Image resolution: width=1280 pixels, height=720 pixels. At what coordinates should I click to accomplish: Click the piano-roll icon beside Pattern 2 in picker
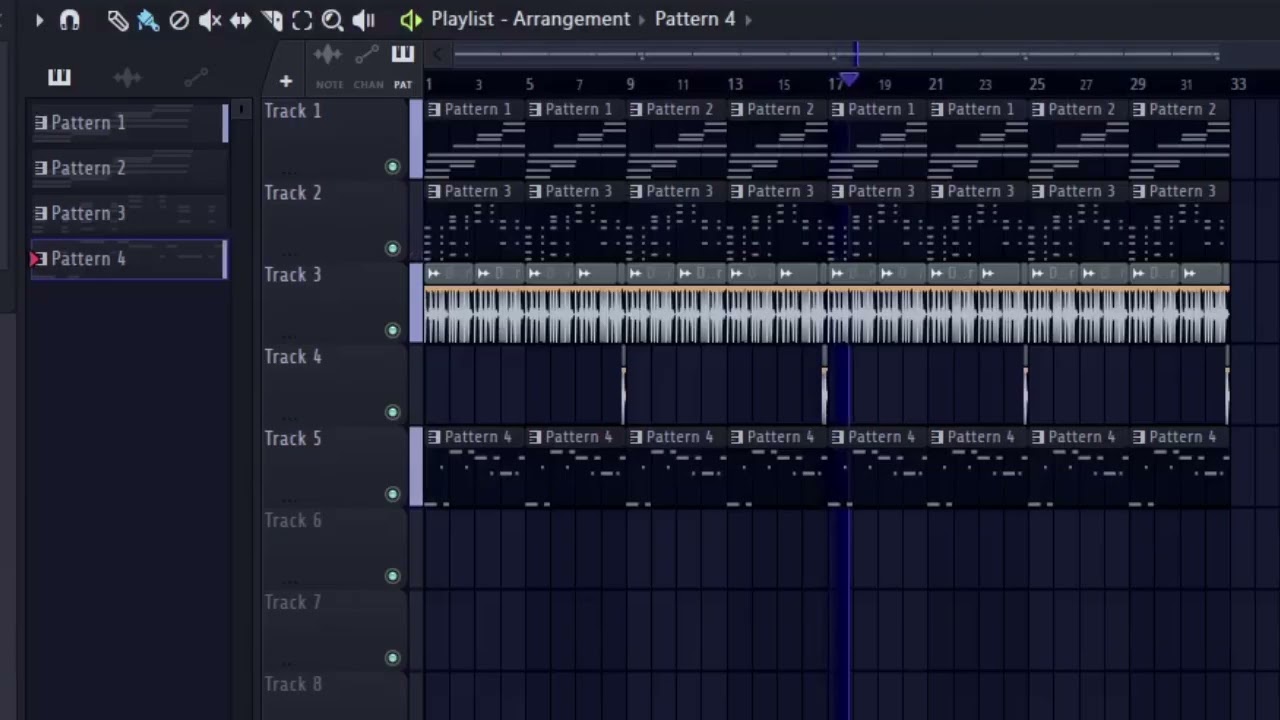click(x=41, y=168)
